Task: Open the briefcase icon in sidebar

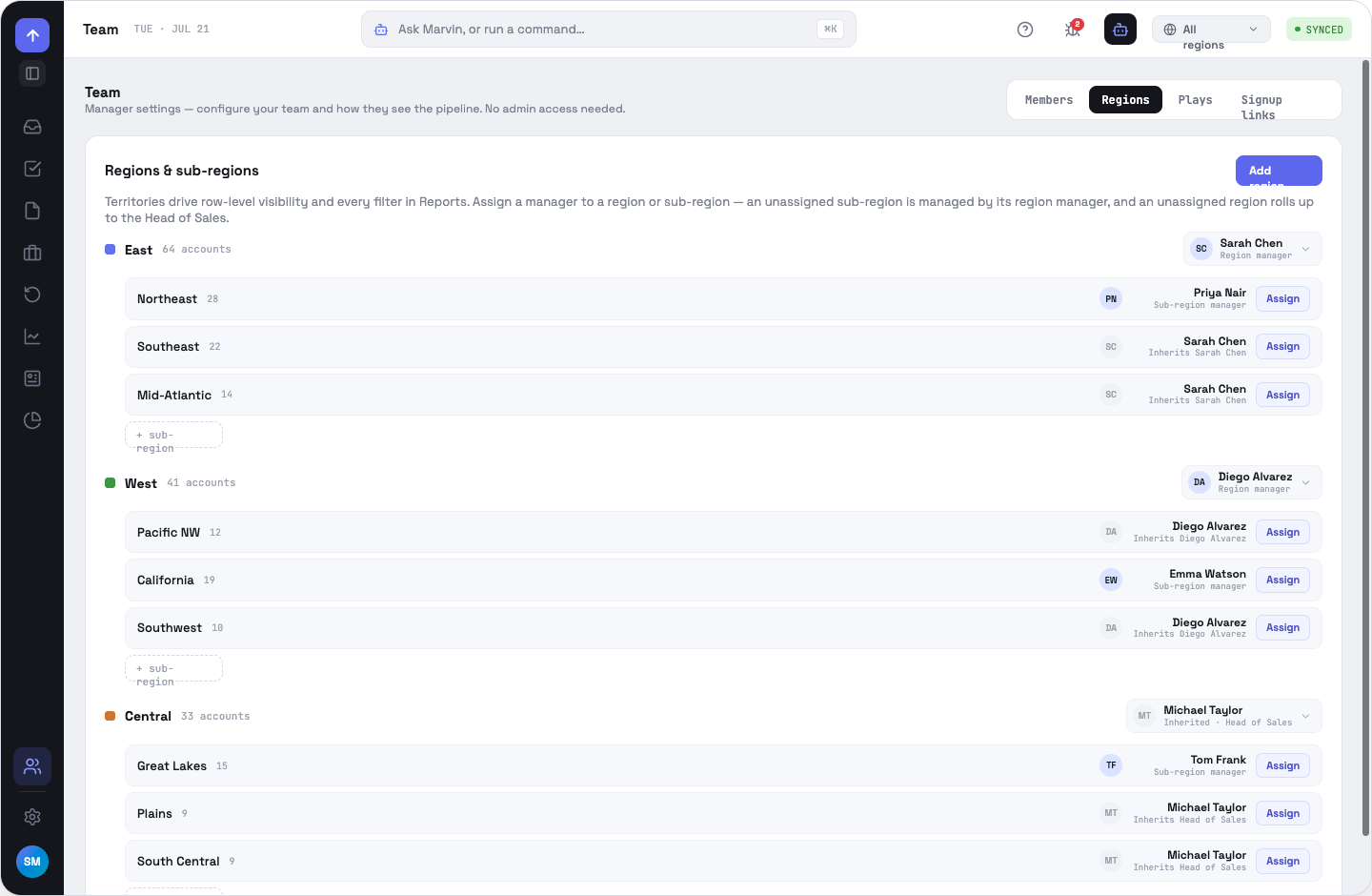Action: pos(32,253)
